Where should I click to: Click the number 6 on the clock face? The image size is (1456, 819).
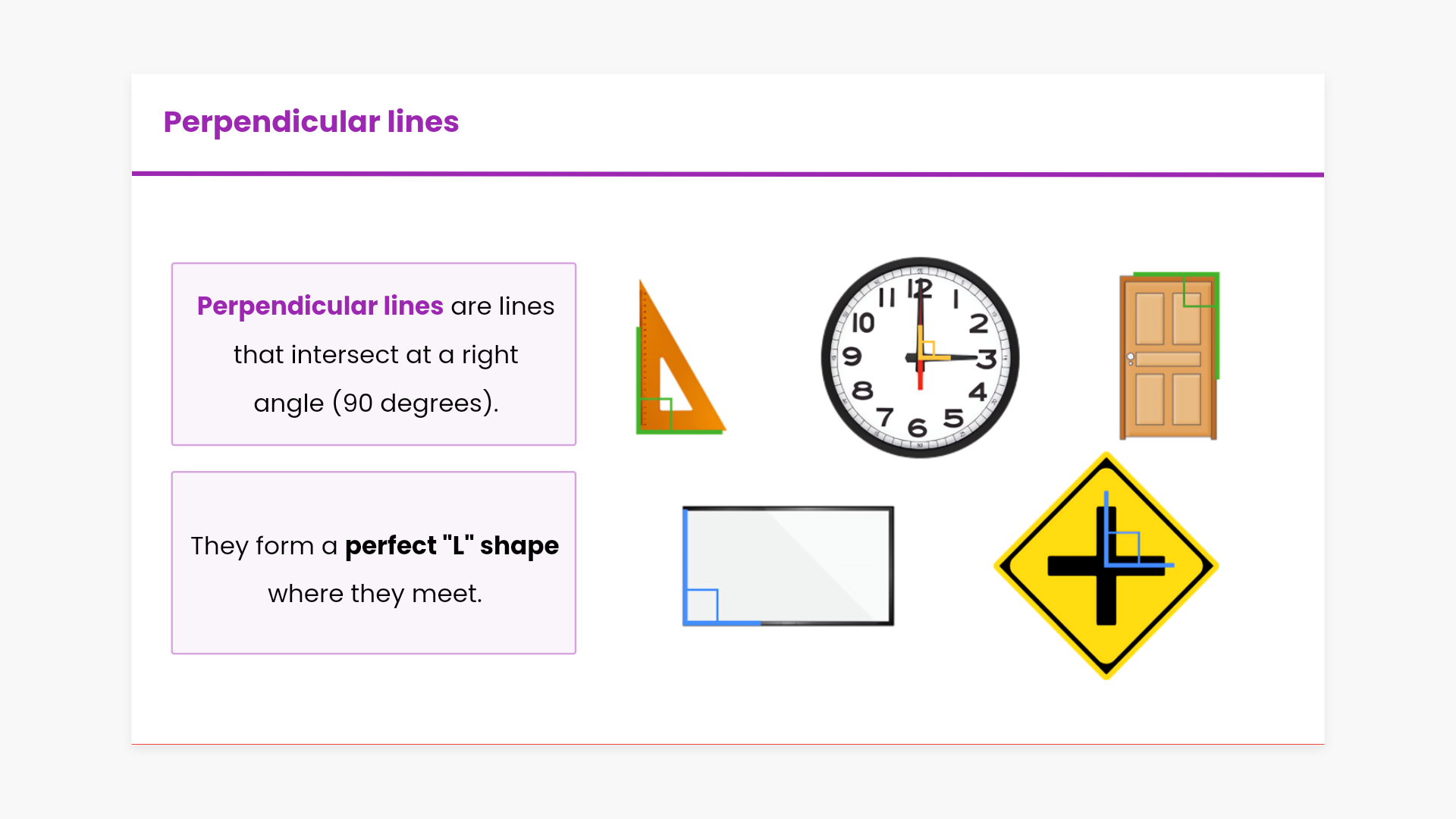(x=918, y=428)
